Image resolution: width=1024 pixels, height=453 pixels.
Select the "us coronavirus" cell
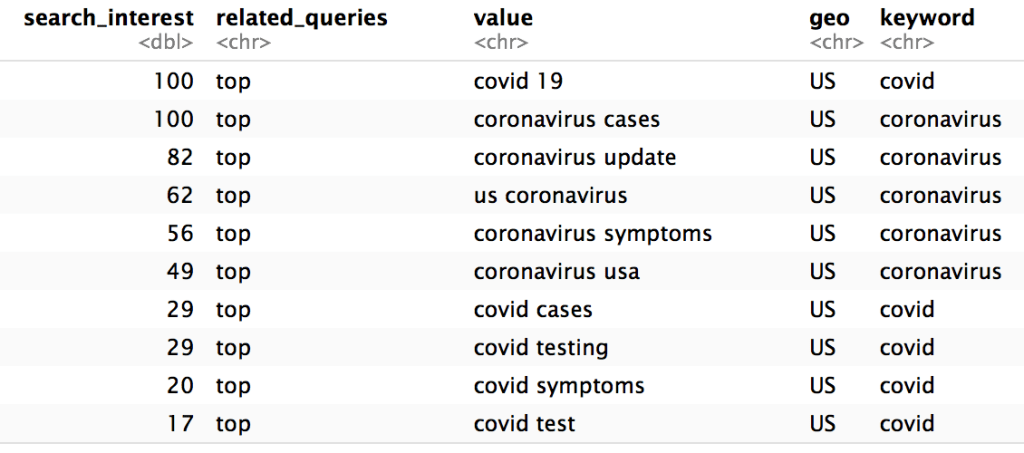coord(550,196)
